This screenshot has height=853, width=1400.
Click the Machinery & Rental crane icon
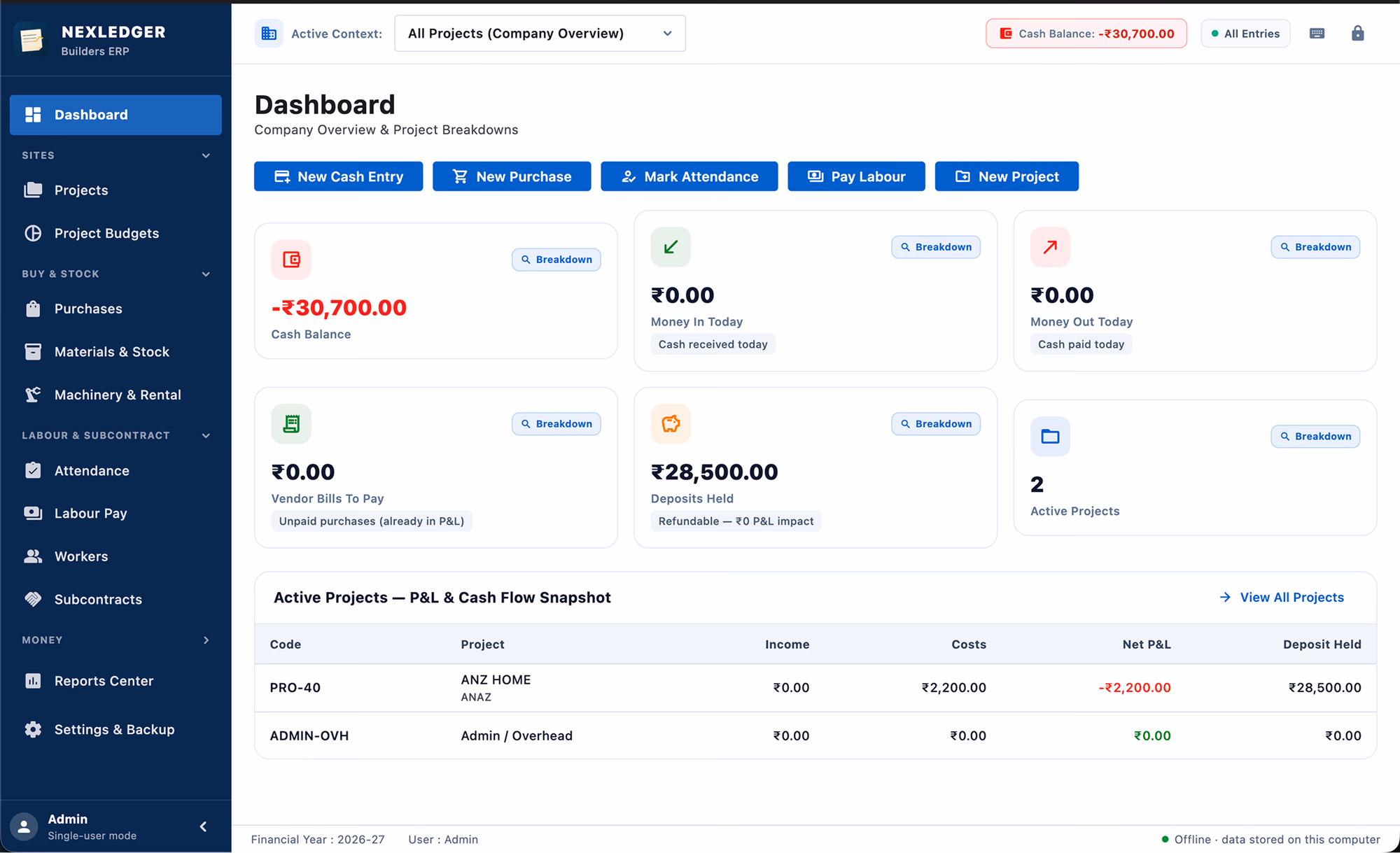[33, 395]
